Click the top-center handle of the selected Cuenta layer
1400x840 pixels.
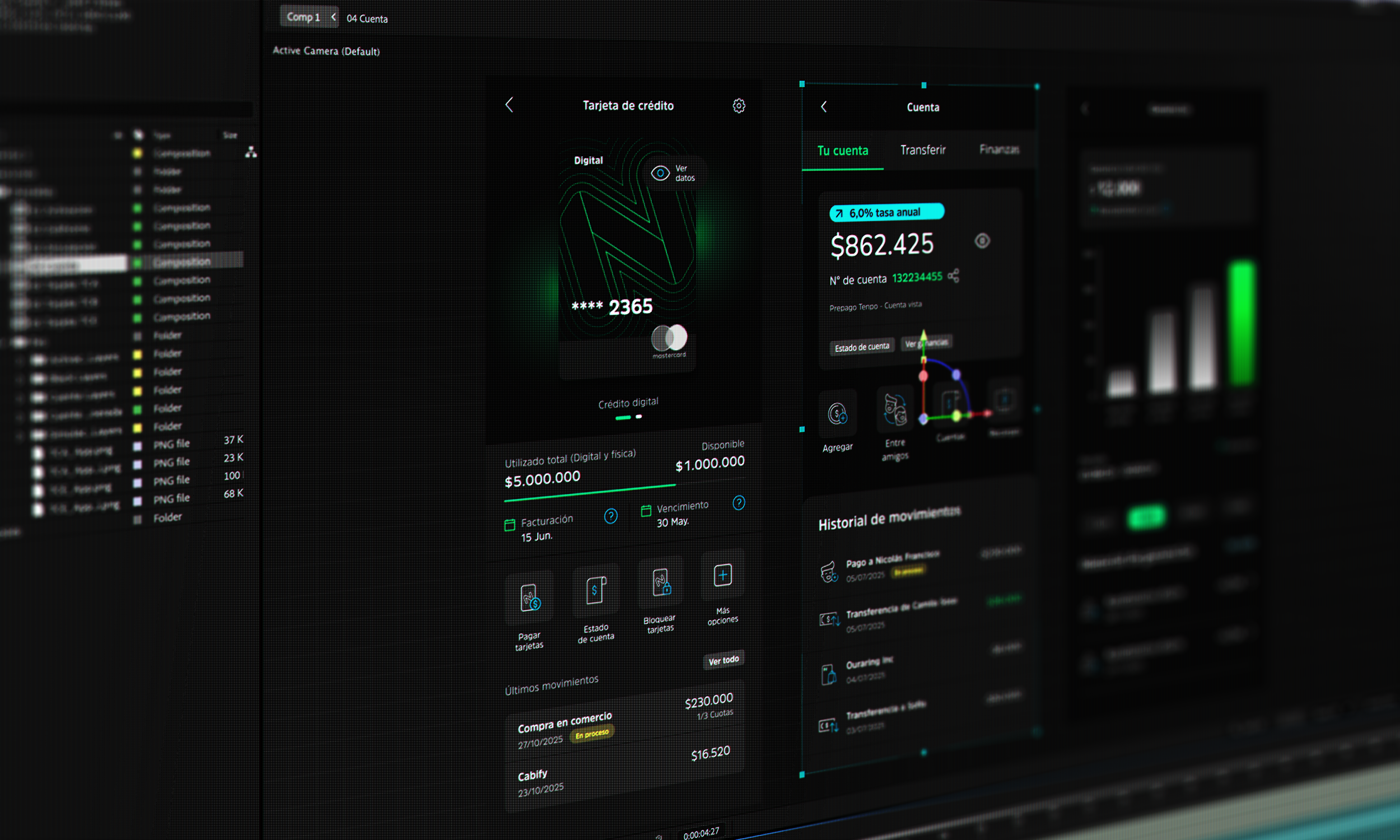(x=924, y=85)
